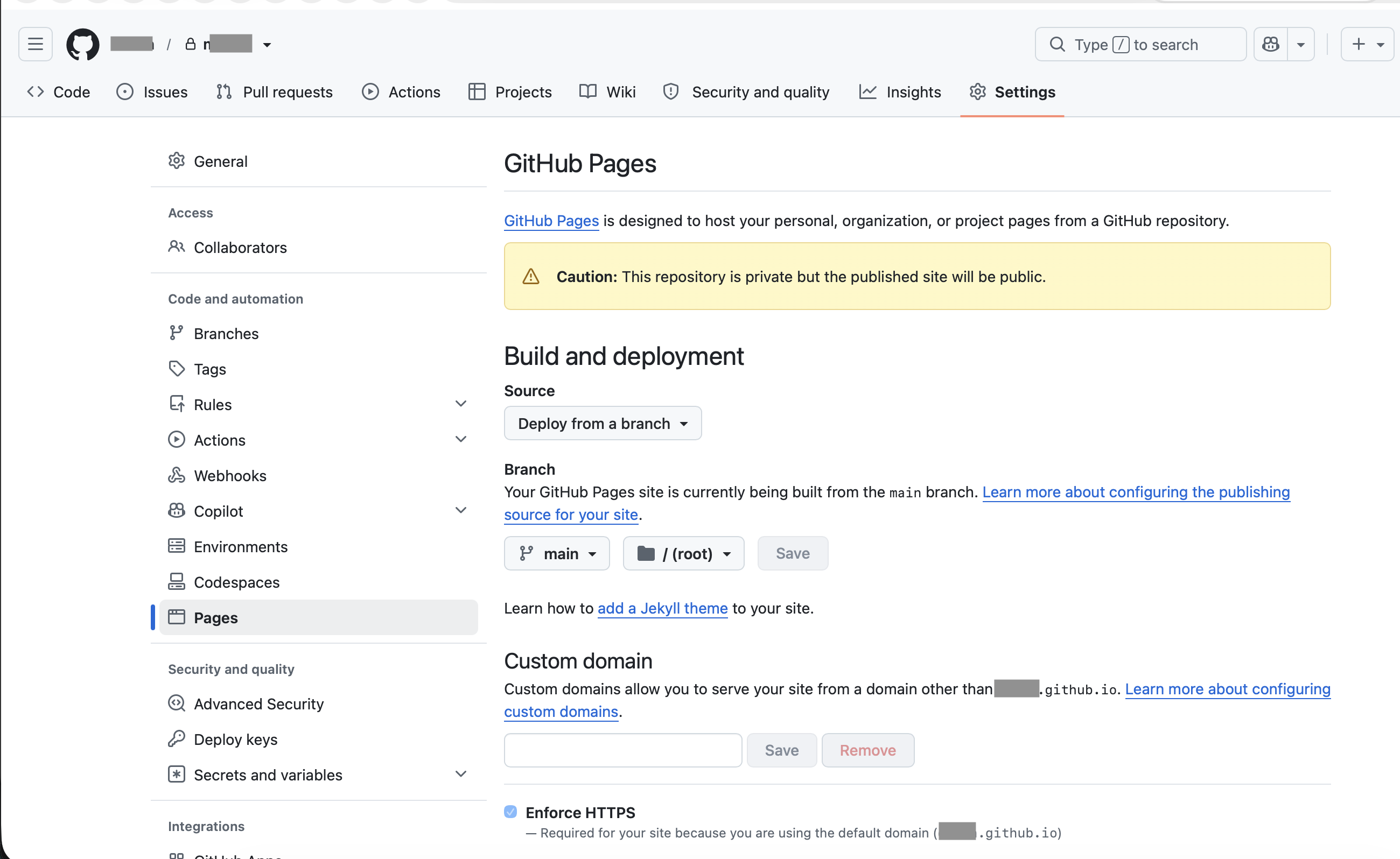
Task: Select Deploy keys text in the sidebar
Action: 235,739
